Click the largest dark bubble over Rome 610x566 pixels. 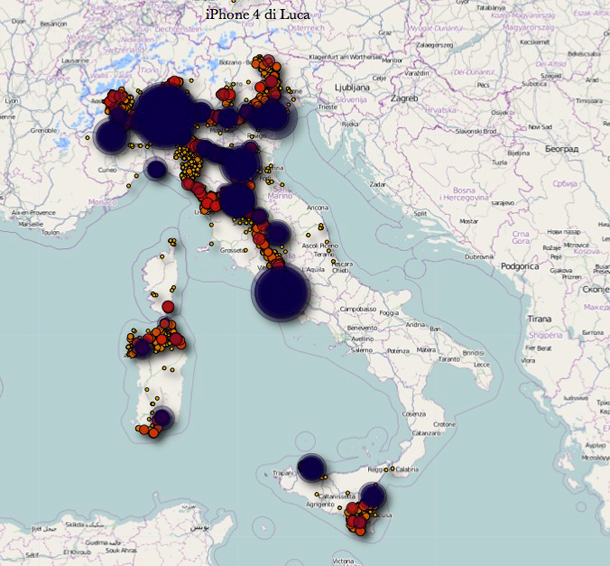[x=281, y=291]
